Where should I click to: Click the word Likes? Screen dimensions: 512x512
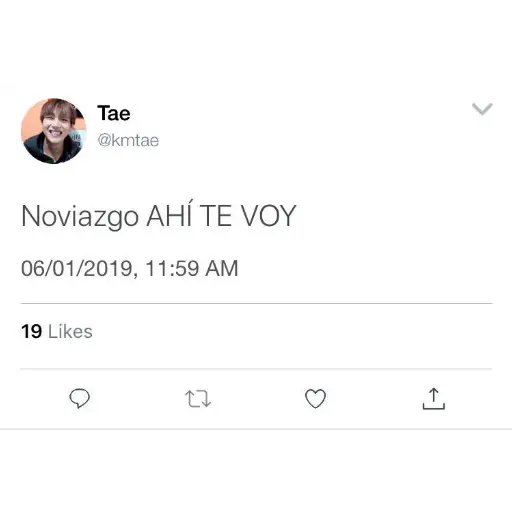[70, 331]
